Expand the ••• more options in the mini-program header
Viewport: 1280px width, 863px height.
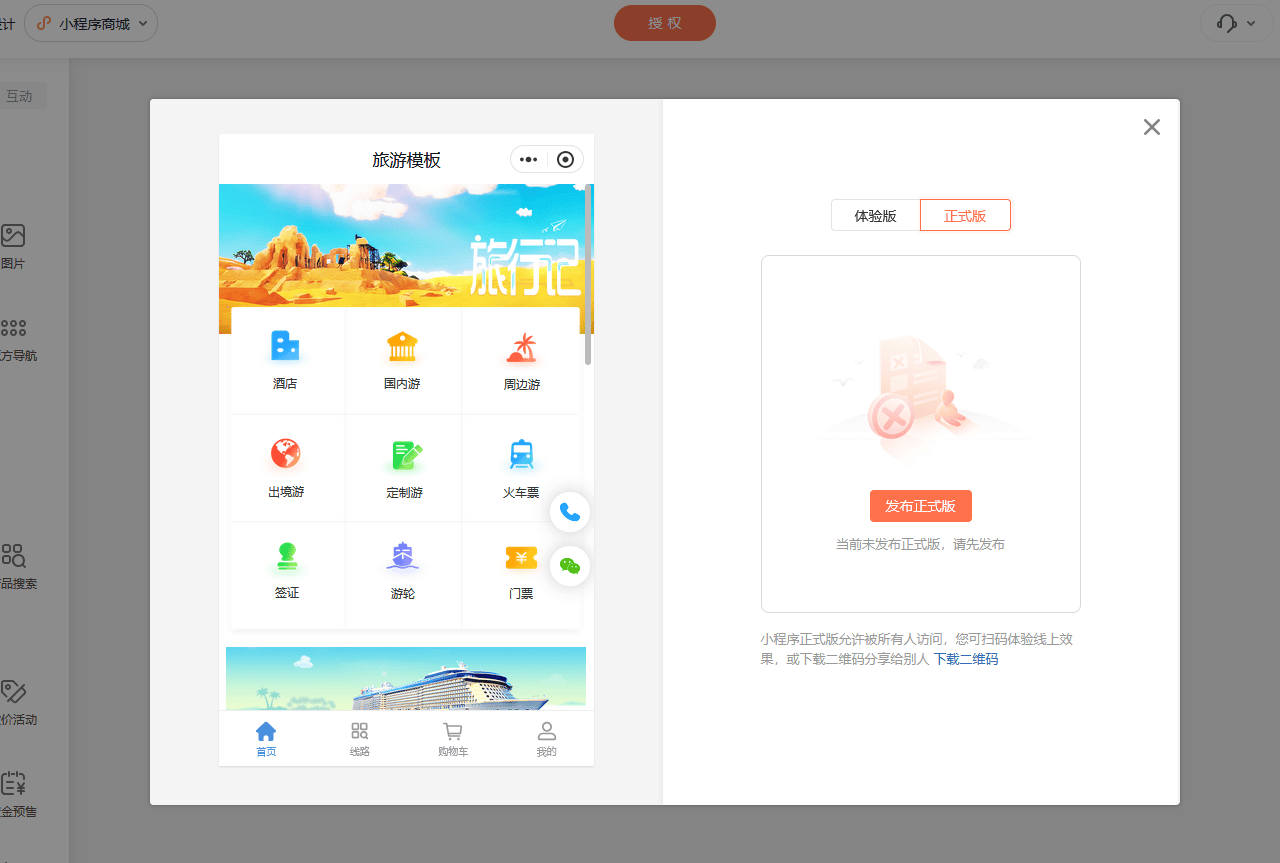click(x=528, y=159)
